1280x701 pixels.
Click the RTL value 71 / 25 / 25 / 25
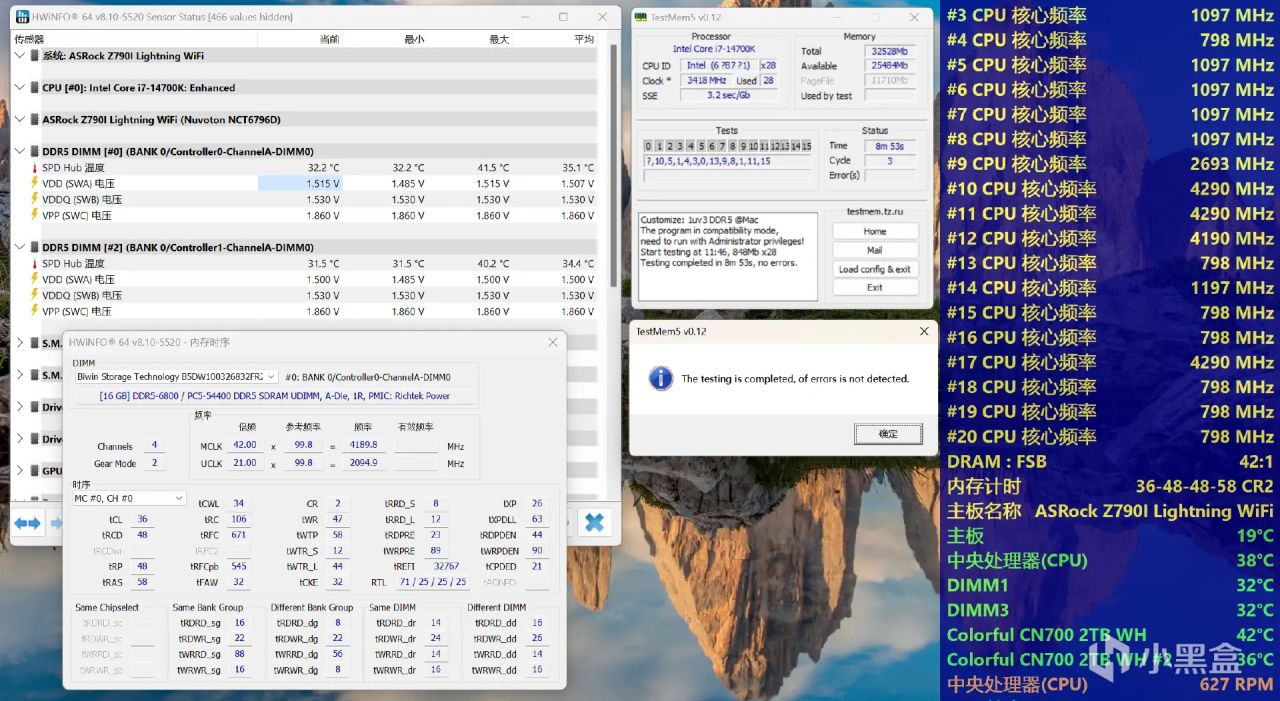click(x=432, y=582)
